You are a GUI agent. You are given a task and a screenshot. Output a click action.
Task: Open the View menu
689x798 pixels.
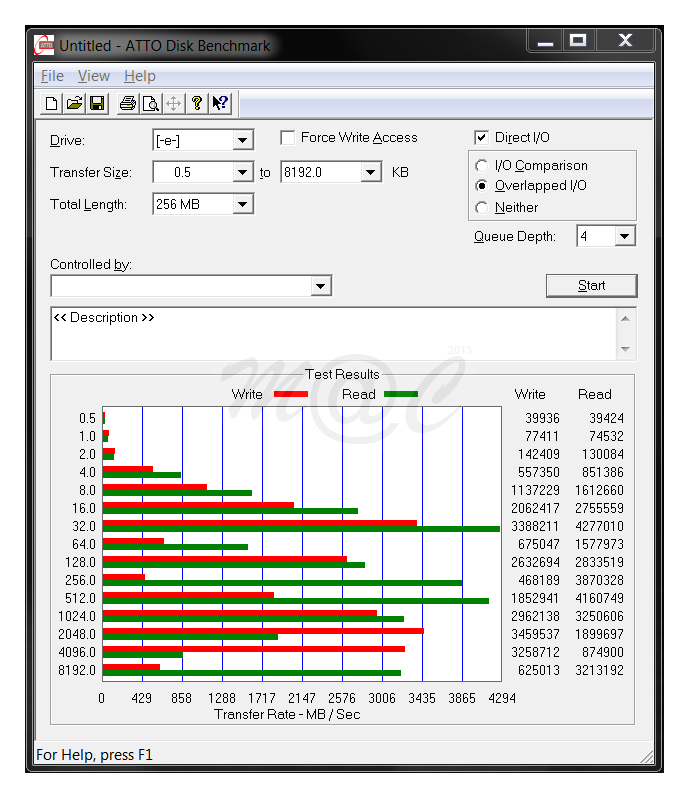click(x=94, y=76)
